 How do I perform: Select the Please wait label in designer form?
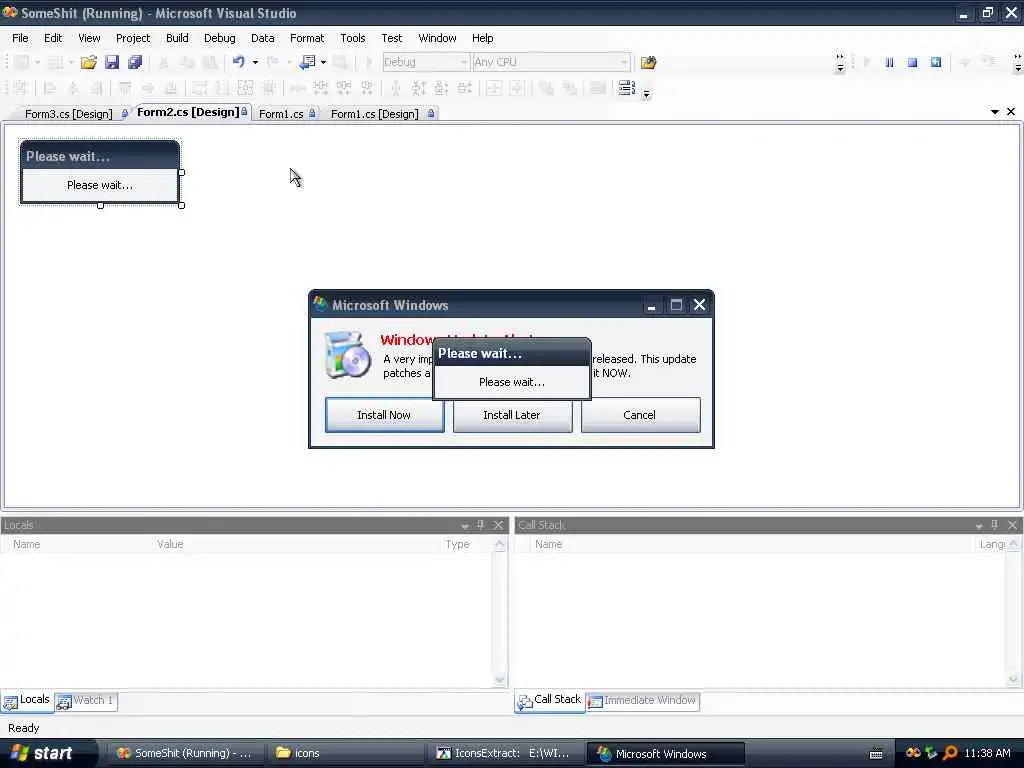pos(100,185)
